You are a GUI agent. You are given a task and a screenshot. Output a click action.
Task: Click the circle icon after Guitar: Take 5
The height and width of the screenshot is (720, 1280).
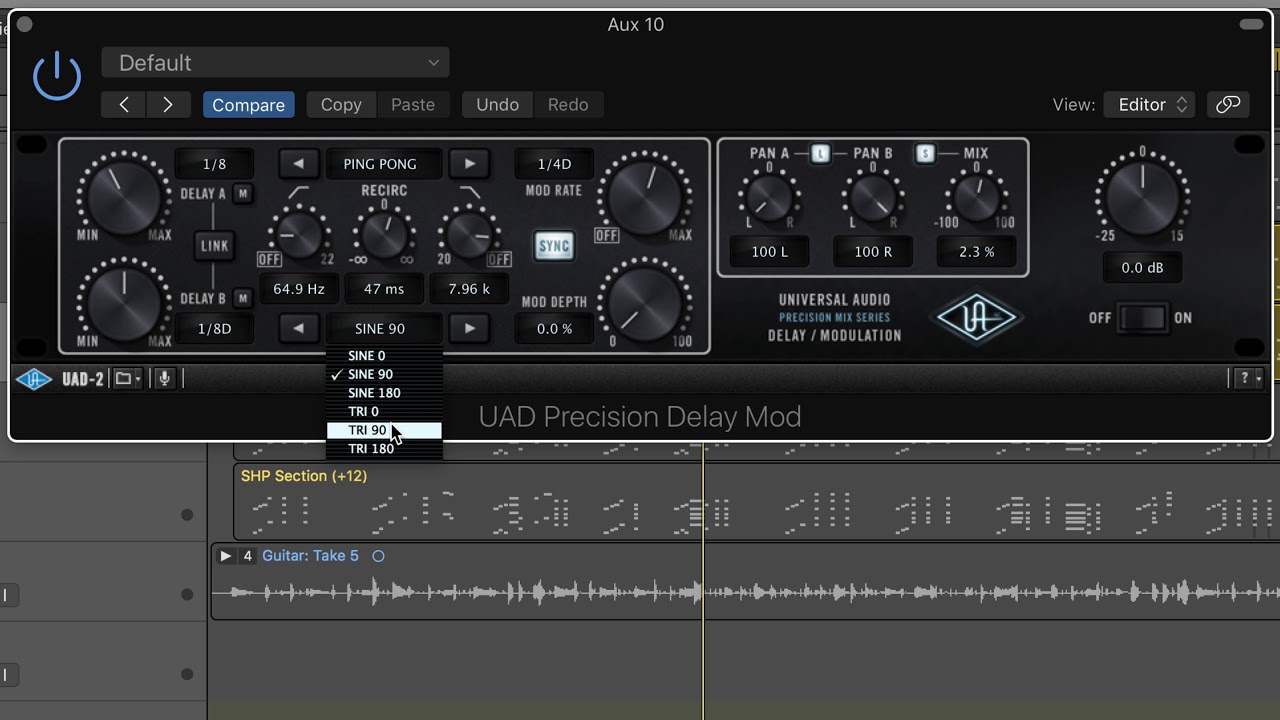[x=378, y=556]
